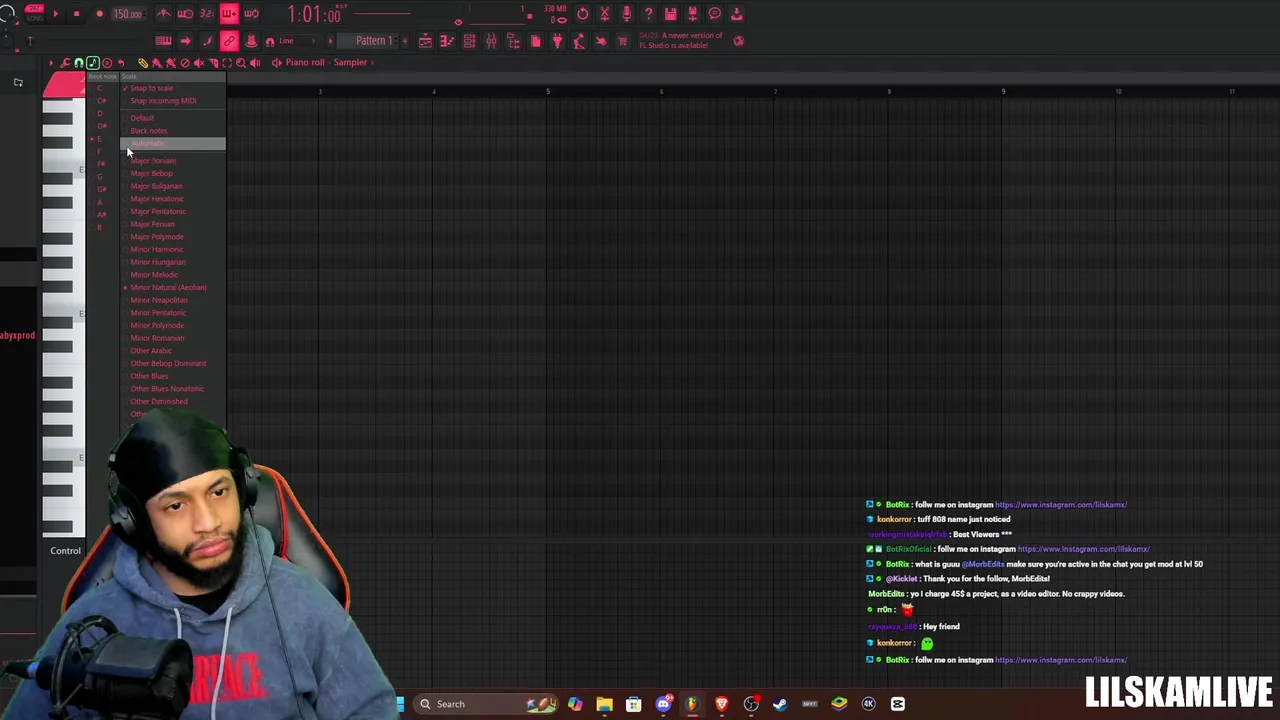Click Control label below piano keys
Image resolution: width=1280 pixels, height=720 pixels.
(x=65, y=551)
